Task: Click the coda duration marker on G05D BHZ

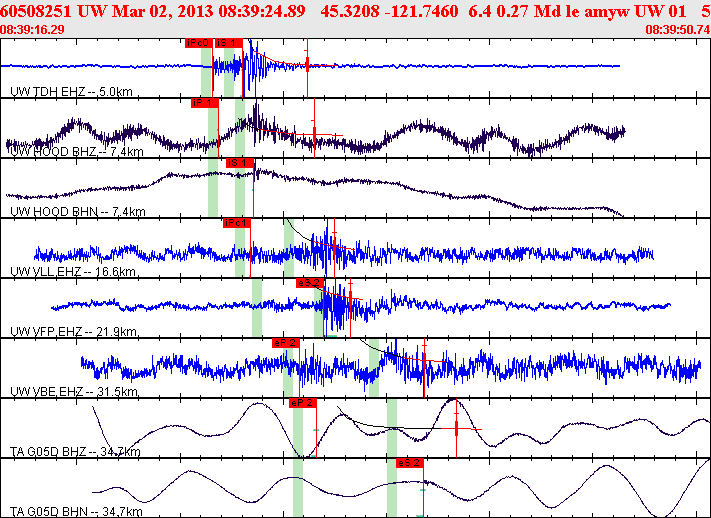Action: click(457, 429)
